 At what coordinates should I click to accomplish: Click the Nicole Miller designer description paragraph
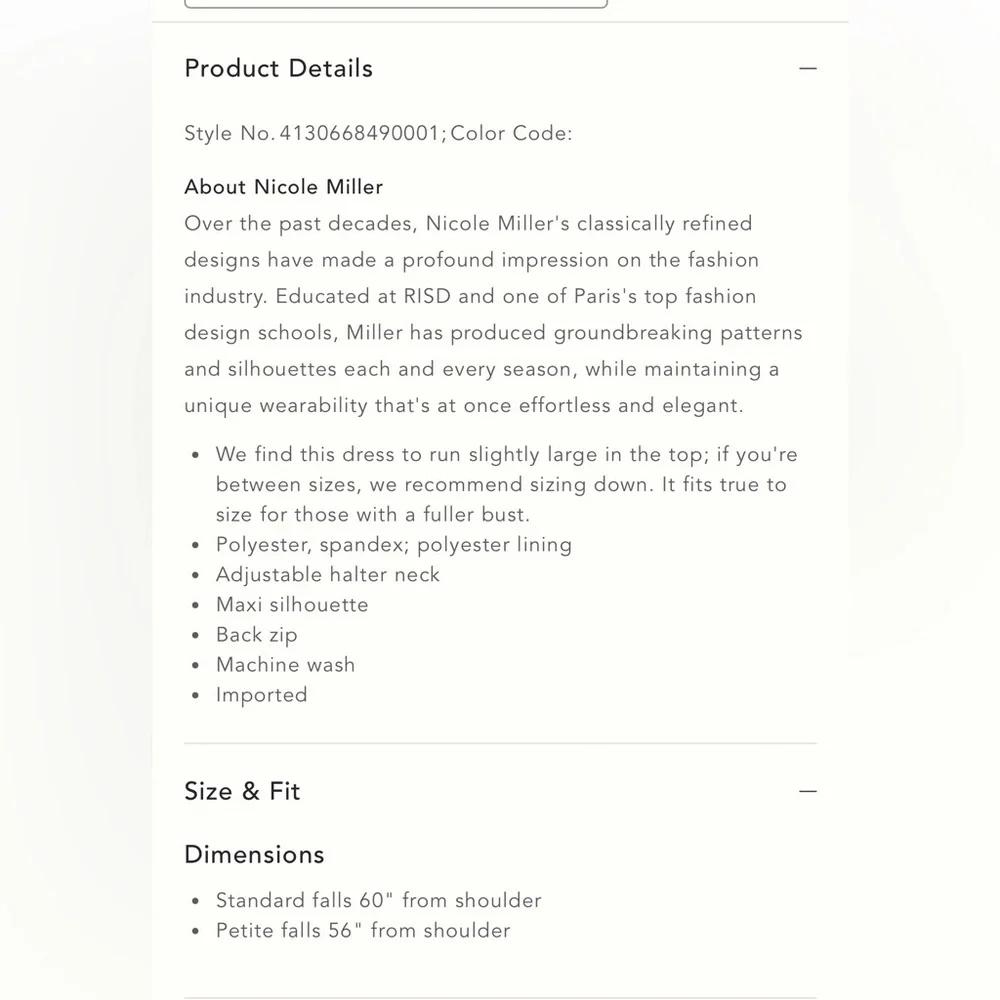(492, 314)
